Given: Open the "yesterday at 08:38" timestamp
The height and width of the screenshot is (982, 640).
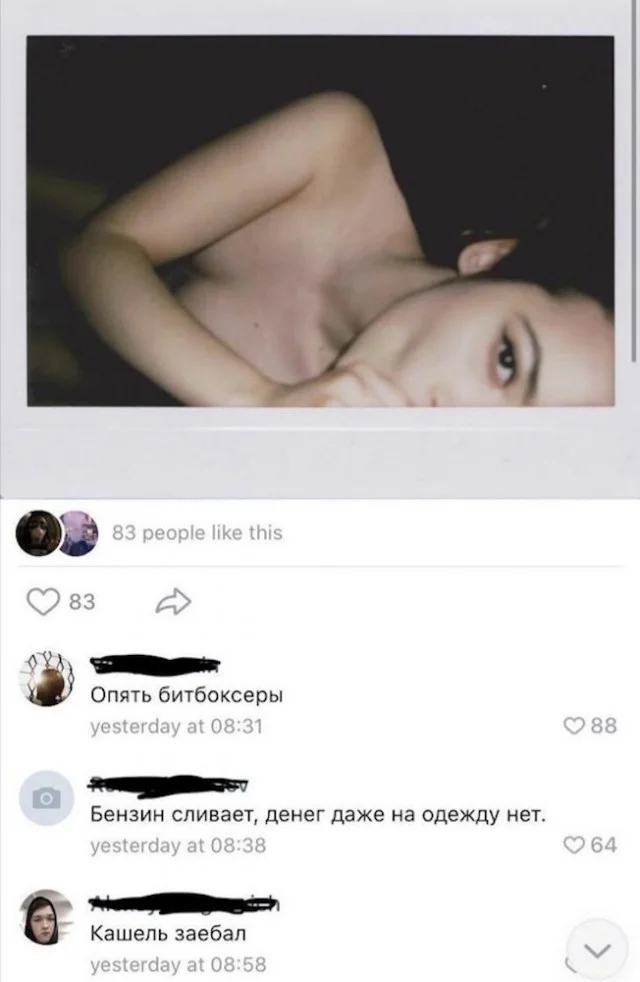Looking at the screenshot, I should 178,845.
